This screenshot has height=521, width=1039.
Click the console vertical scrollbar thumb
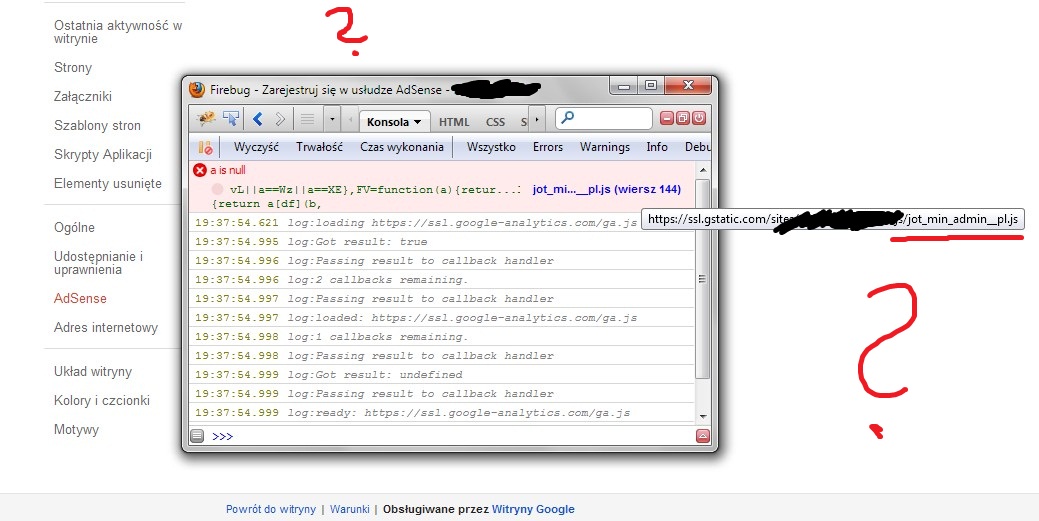pyautogui.click(x=702, y=279)
